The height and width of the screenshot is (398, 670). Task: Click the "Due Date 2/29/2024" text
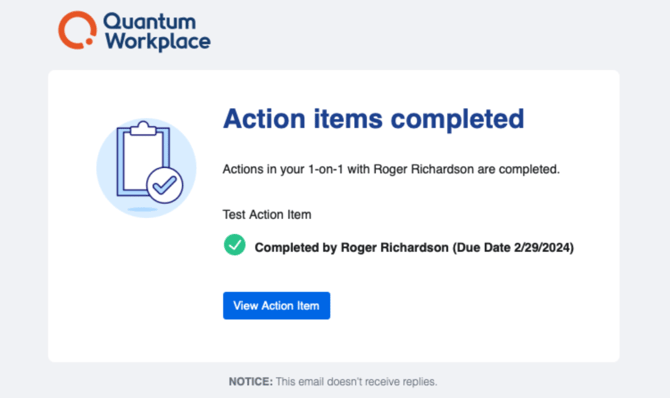514,248
